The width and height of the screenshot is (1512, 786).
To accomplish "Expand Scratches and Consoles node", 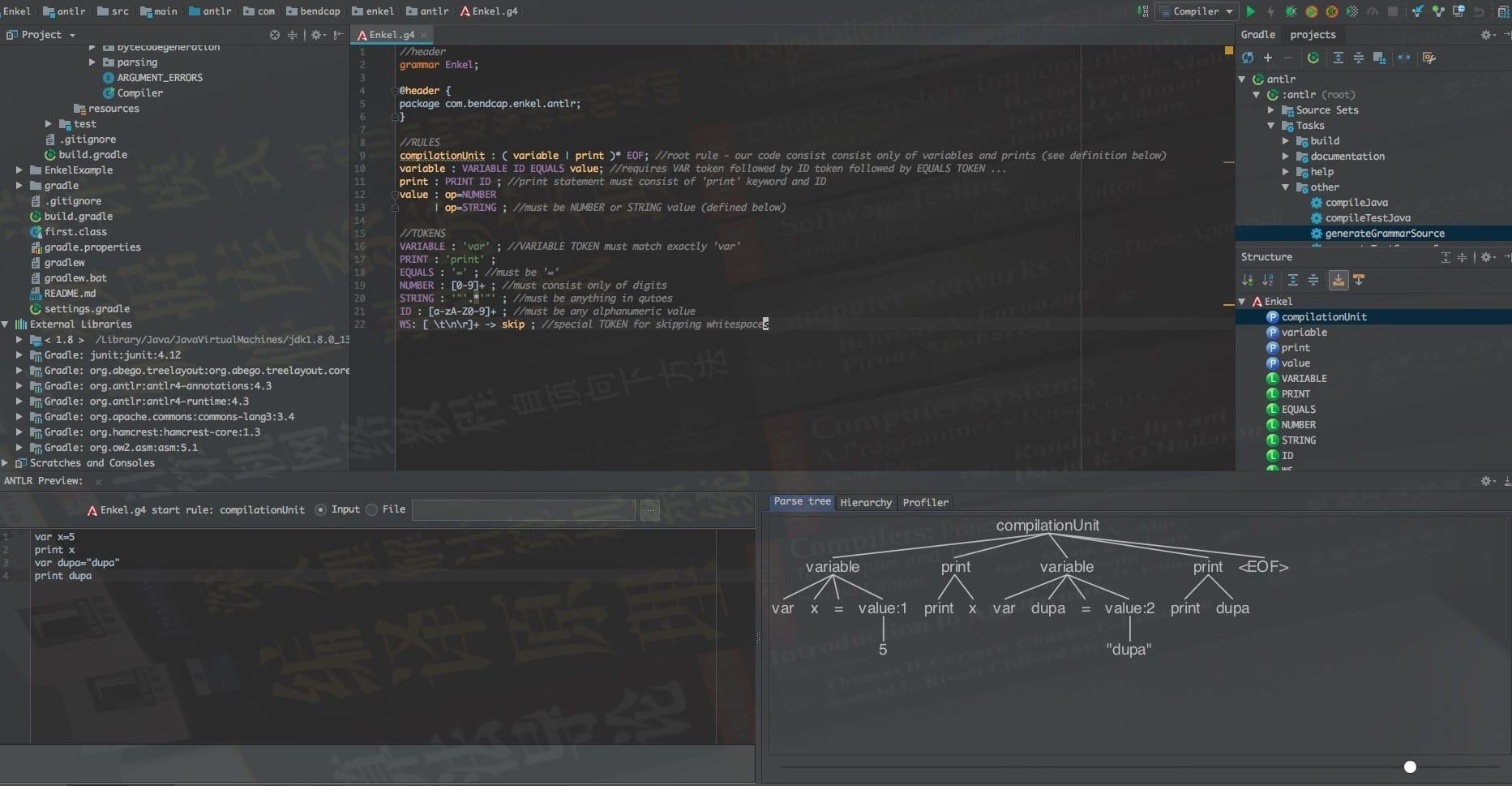I will [6, 463].
